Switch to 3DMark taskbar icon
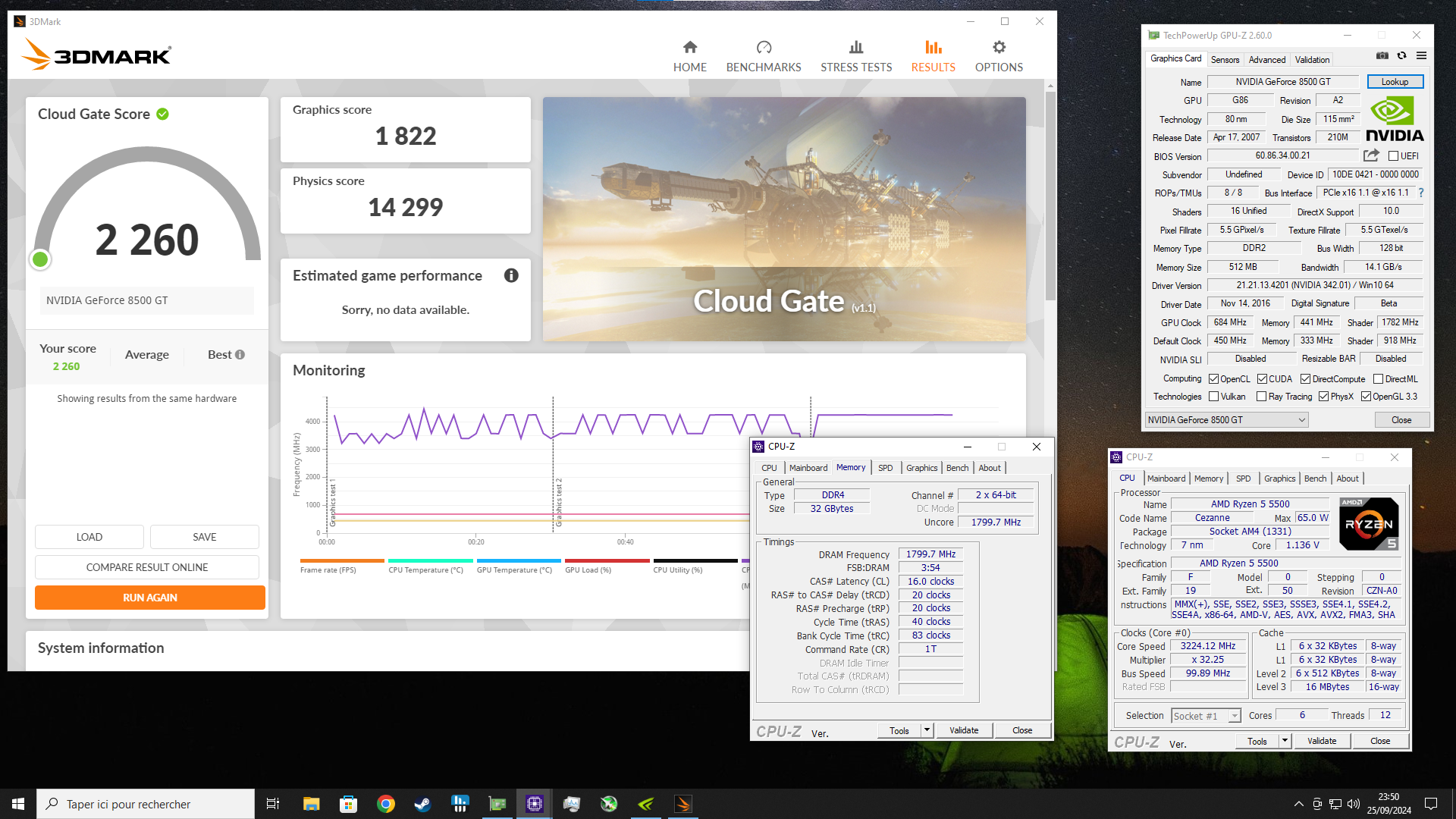 coord(683,804)
